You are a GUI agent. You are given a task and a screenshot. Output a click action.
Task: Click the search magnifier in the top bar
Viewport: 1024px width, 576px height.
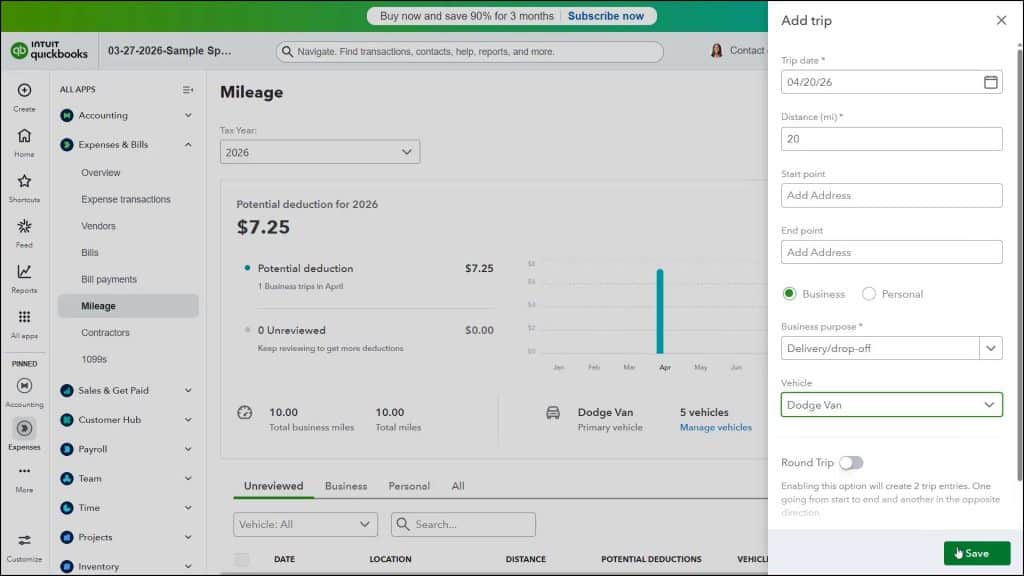[287, 52]
